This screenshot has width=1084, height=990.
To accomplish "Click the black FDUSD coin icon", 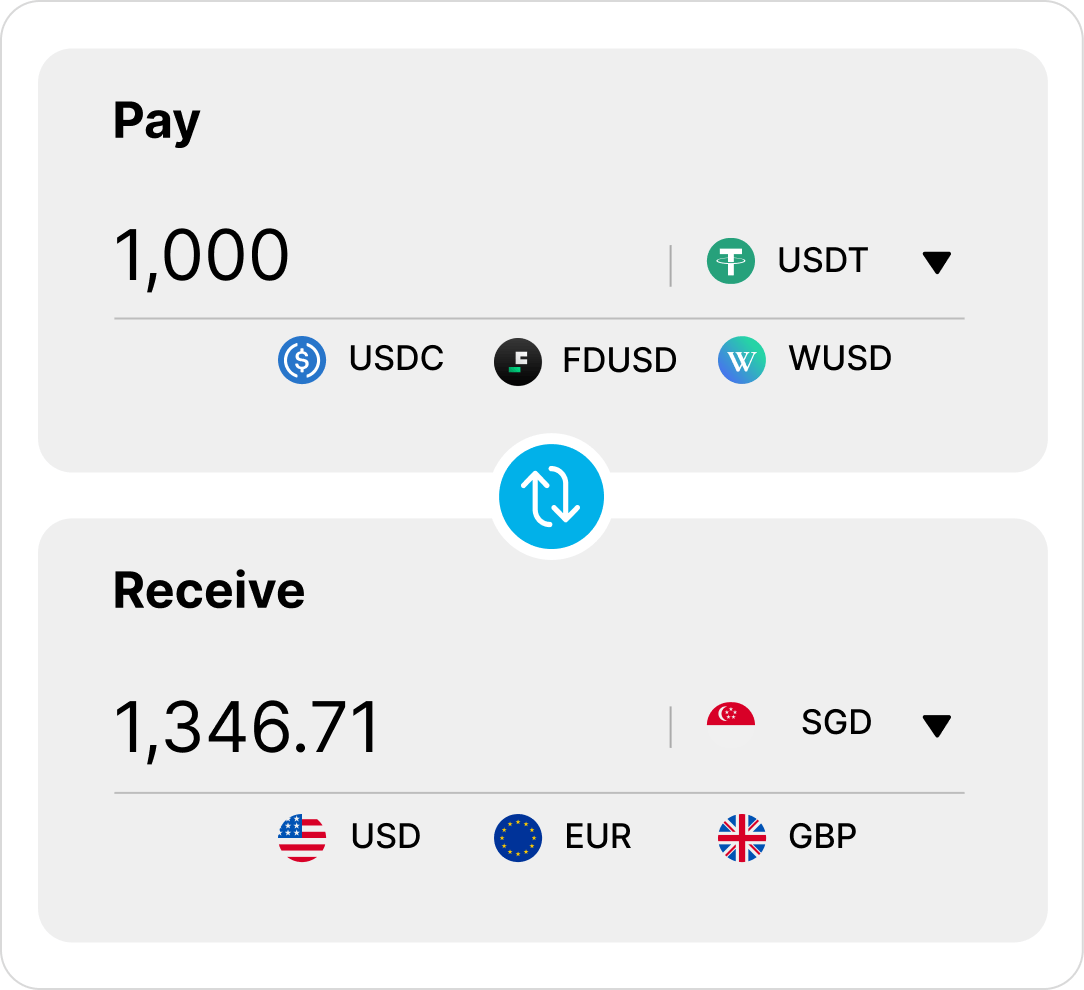I will 518,361.
